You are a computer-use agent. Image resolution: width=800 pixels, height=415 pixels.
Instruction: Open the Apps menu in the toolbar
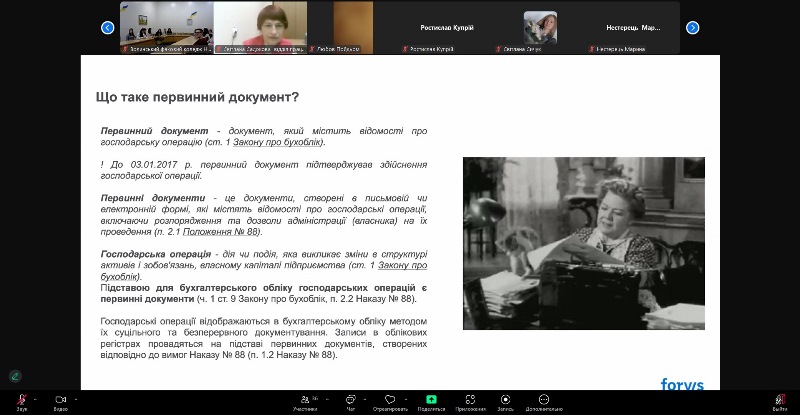click(470, 401)
